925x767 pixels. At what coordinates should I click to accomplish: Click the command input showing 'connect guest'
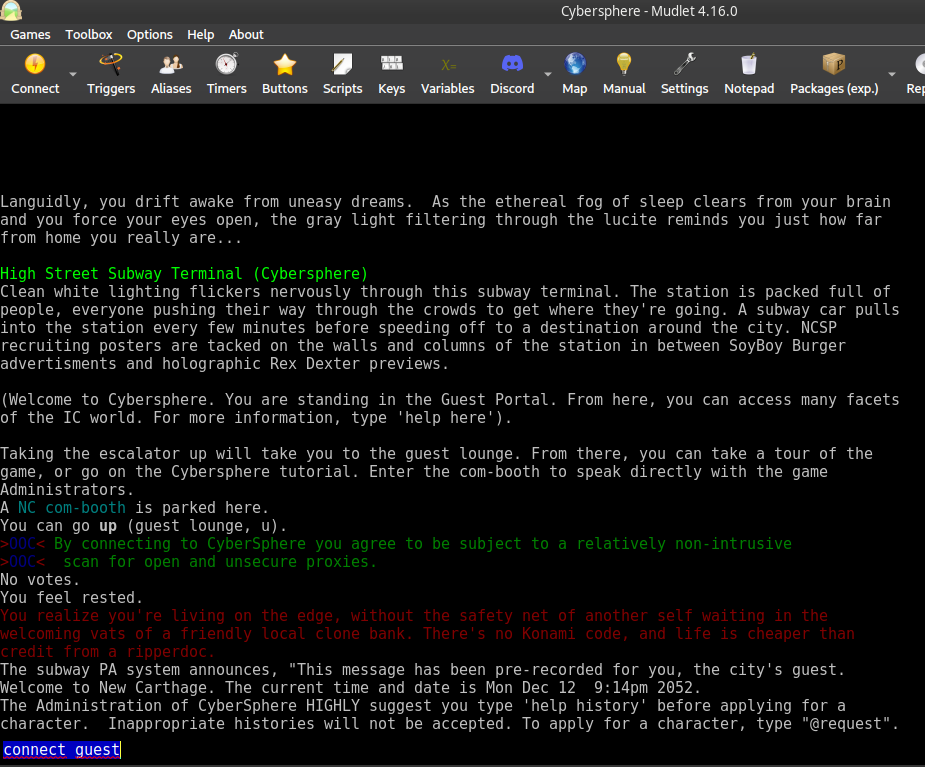click(x=60, y=750)
